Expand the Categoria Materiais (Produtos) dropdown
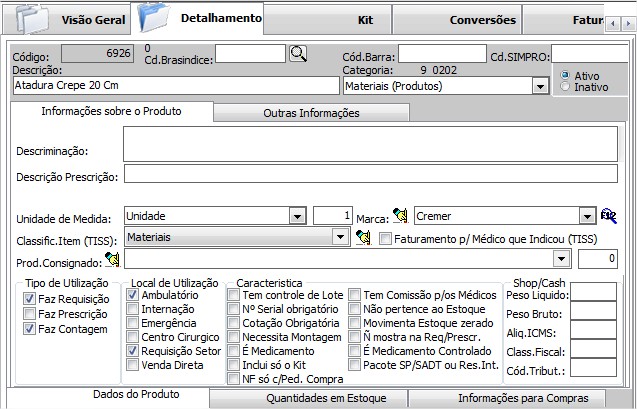This screenshot has height=409, width=637. click(x=541, y=87)
